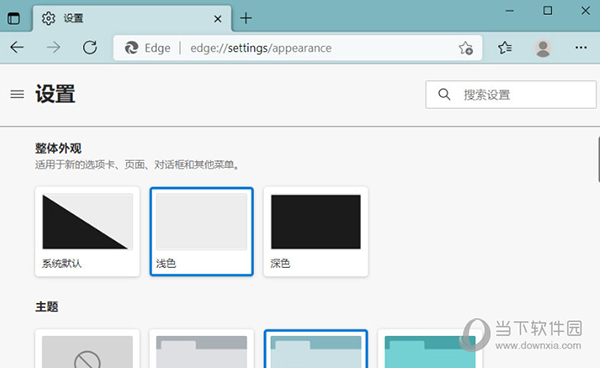
Task: Open the vertical tabs pane icon
Action: coord(14,18)
